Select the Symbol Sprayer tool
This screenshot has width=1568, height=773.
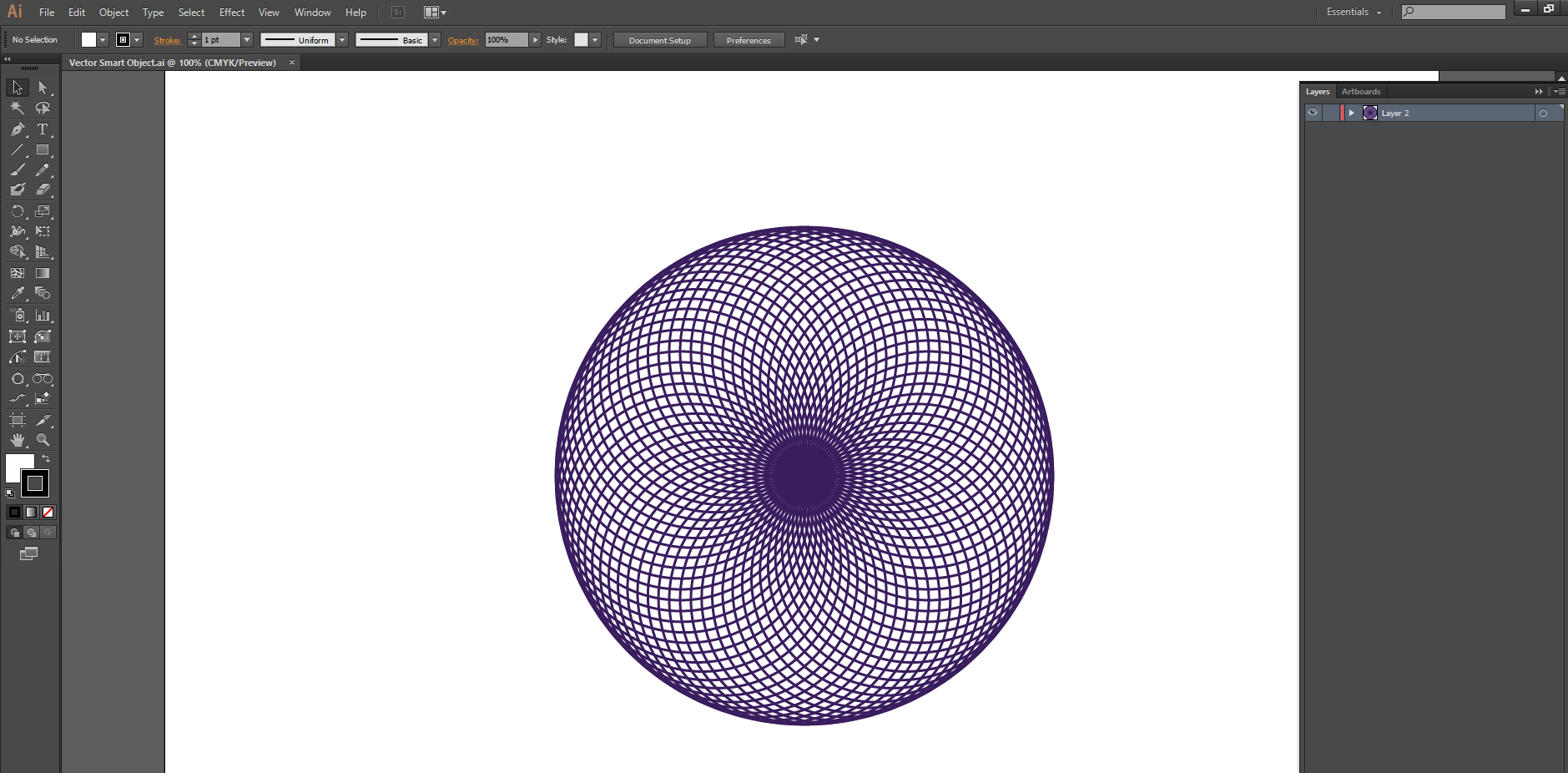(x=18, y=316)
